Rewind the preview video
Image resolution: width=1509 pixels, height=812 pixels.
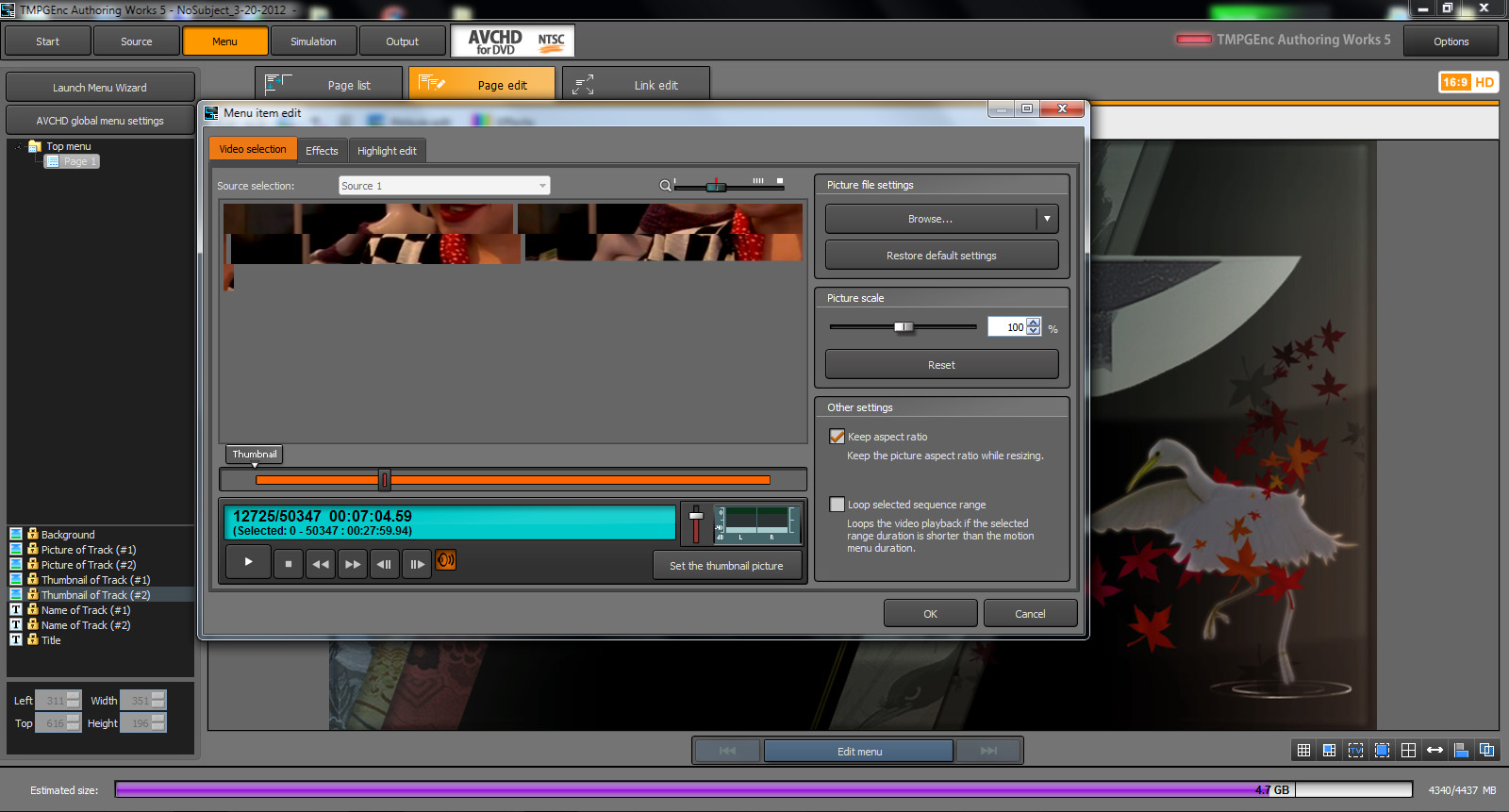[x=321, y=564]
